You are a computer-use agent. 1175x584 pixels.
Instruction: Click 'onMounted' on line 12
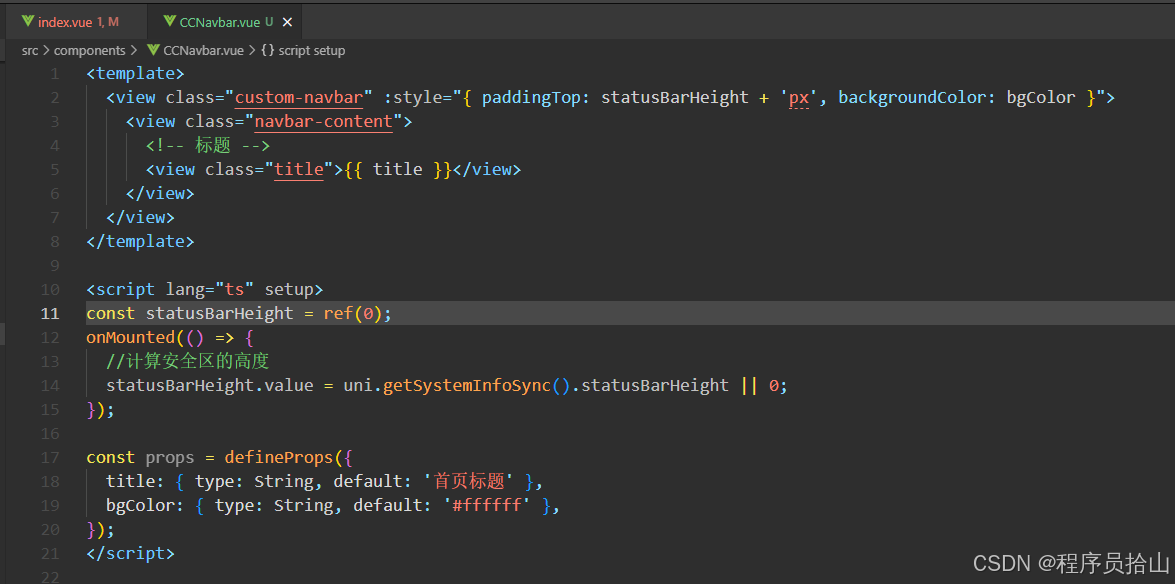(x=130, y=337)
